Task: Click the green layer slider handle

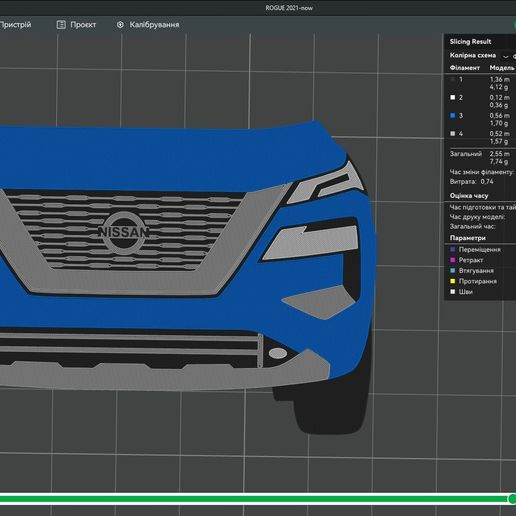Action: pyautogui.click(x=512, y=499)
